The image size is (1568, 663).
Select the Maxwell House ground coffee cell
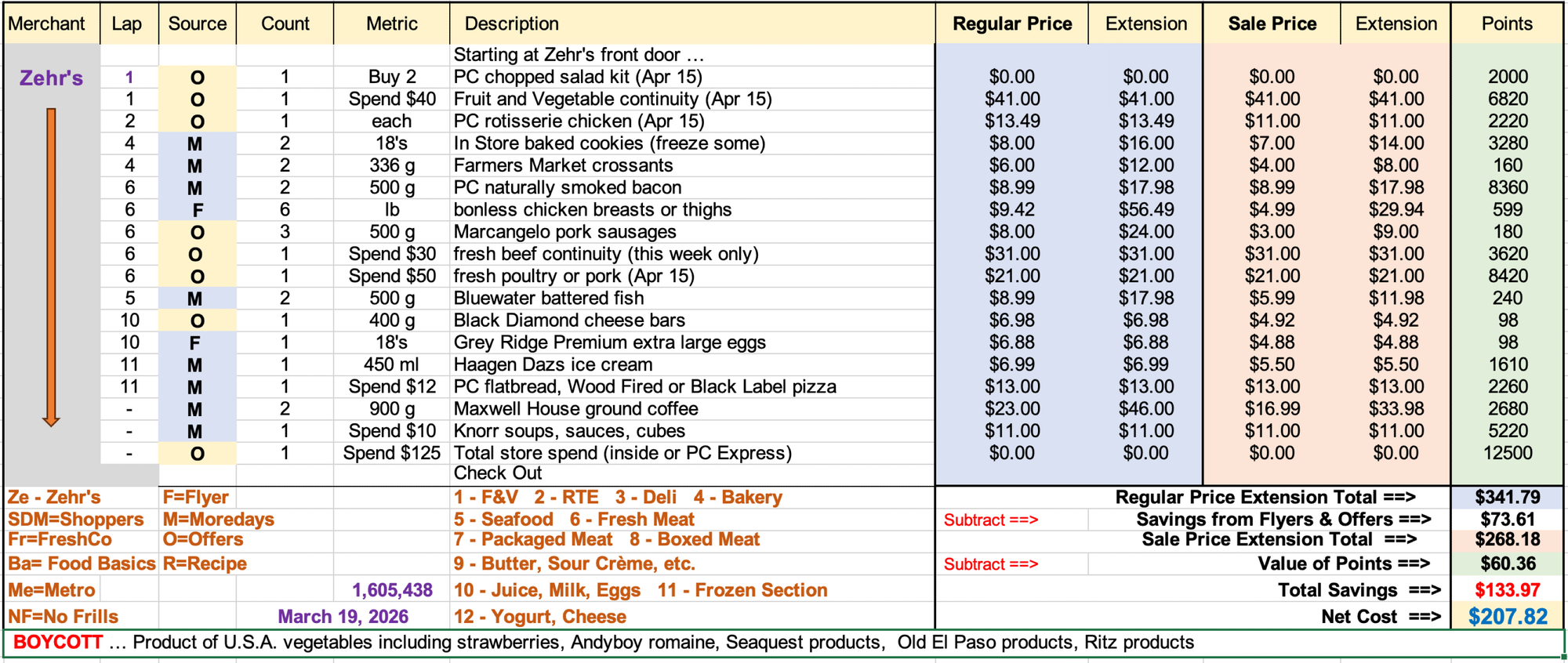coord(575,409)
